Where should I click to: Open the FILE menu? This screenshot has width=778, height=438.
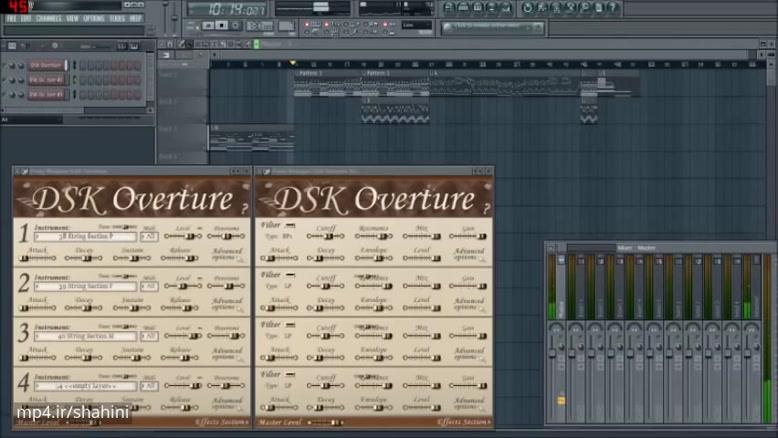click(x=12, y=18)
